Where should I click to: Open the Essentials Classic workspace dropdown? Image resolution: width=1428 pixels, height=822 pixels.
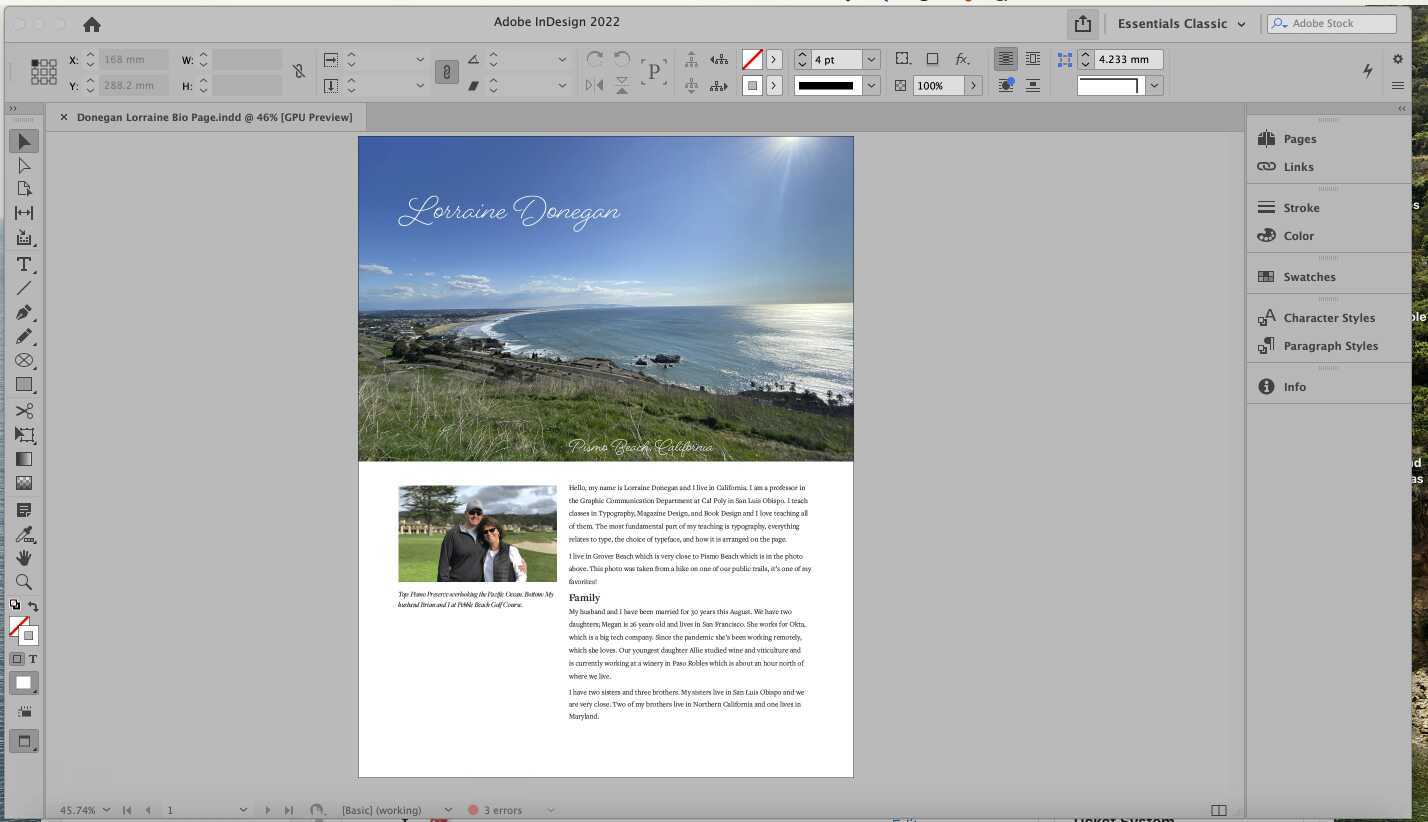1180,24
